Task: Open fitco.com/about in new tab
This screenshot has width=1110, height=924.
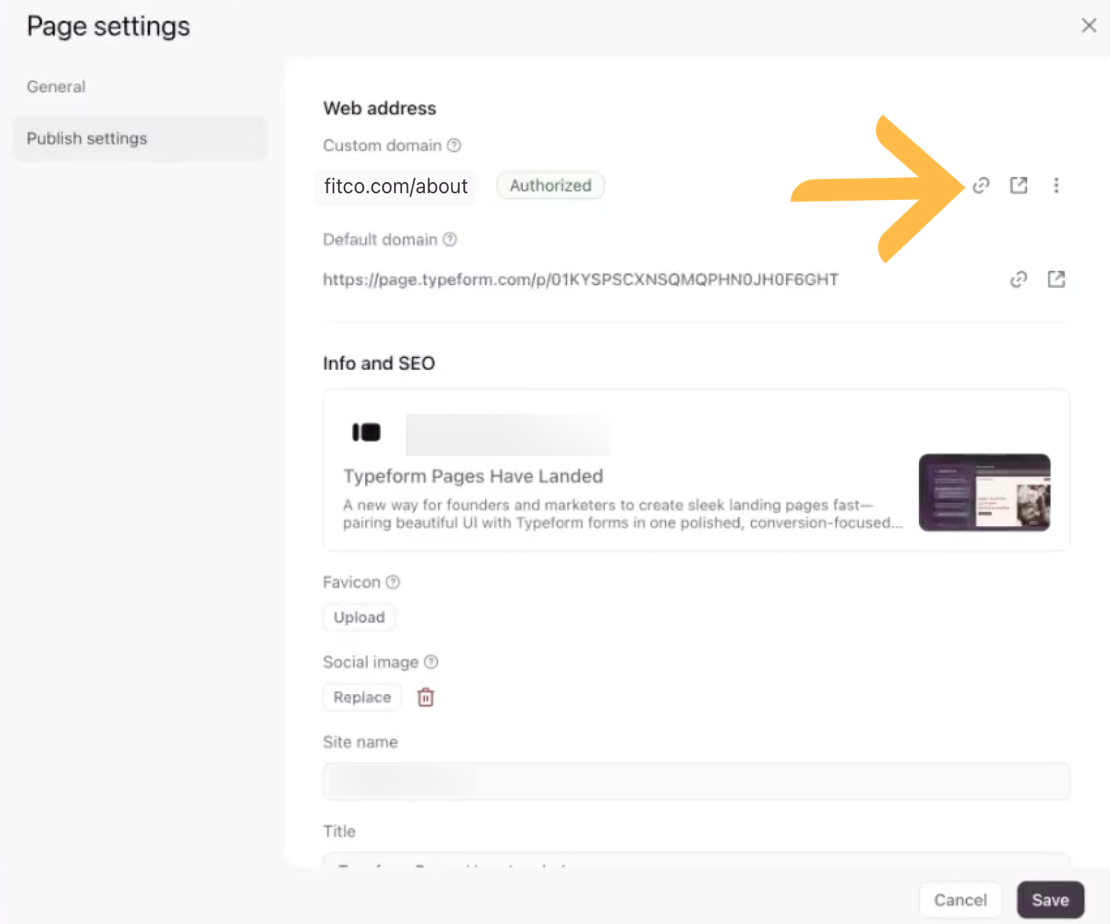Action: pos(1019,186)
